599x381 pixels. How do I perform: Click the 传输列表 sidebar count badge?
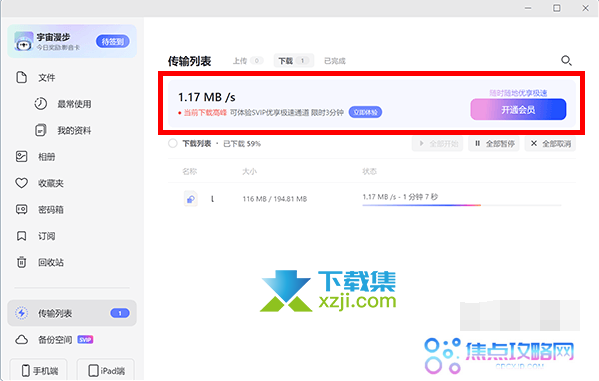(120, 313)
